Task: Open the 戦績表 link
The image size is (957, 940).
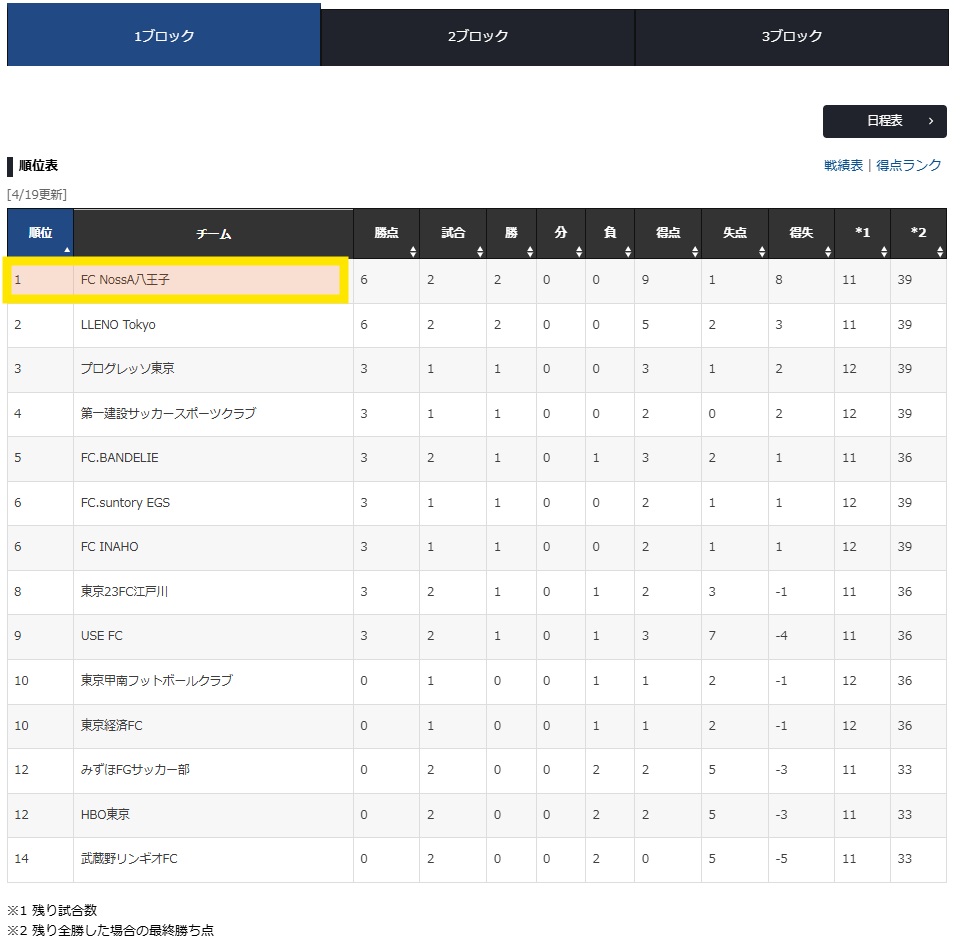Action: point(843,166)
